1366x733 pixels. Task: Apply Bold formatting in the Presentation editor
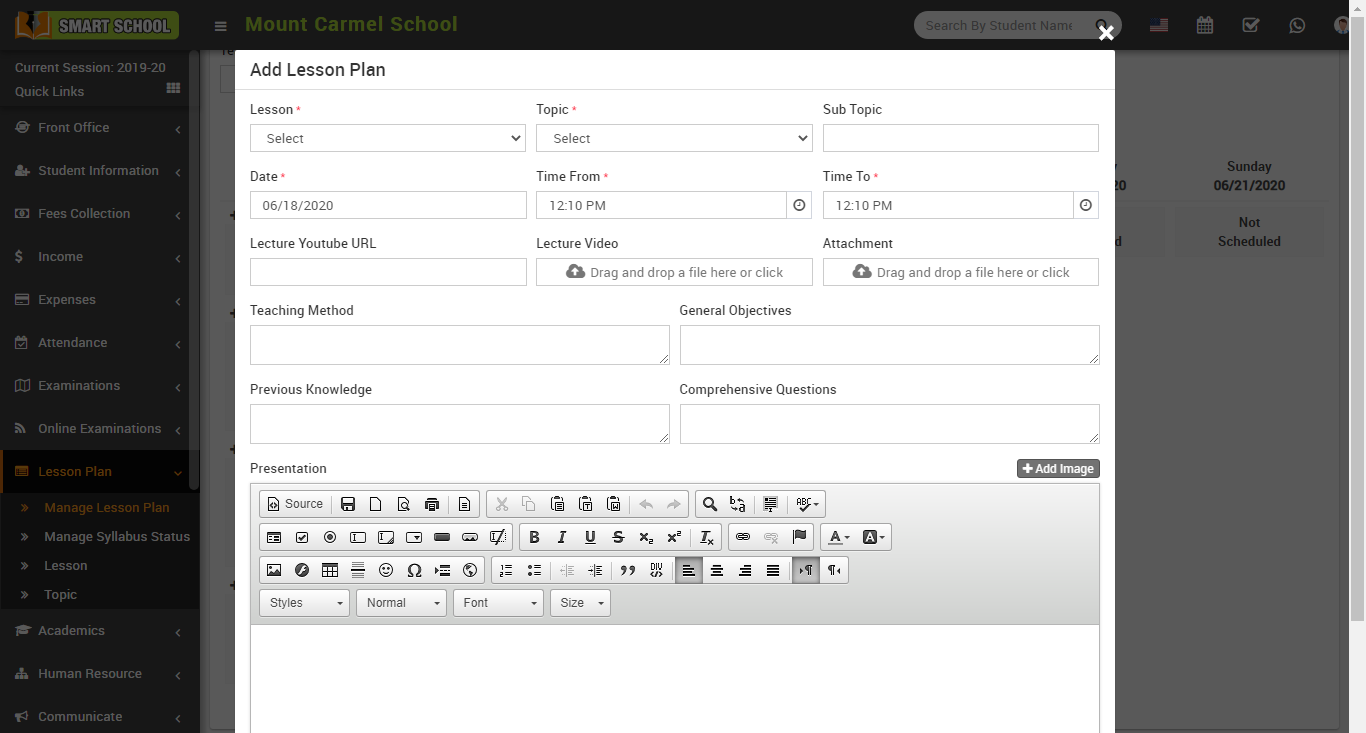(534, 537)
